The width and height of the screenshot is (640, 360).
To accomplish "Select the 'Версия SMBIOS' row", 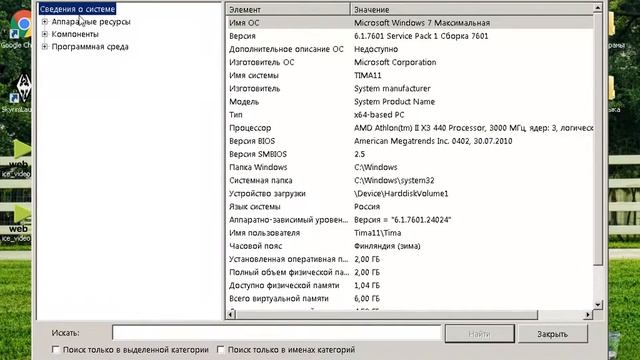I will (x=410, y=154).
